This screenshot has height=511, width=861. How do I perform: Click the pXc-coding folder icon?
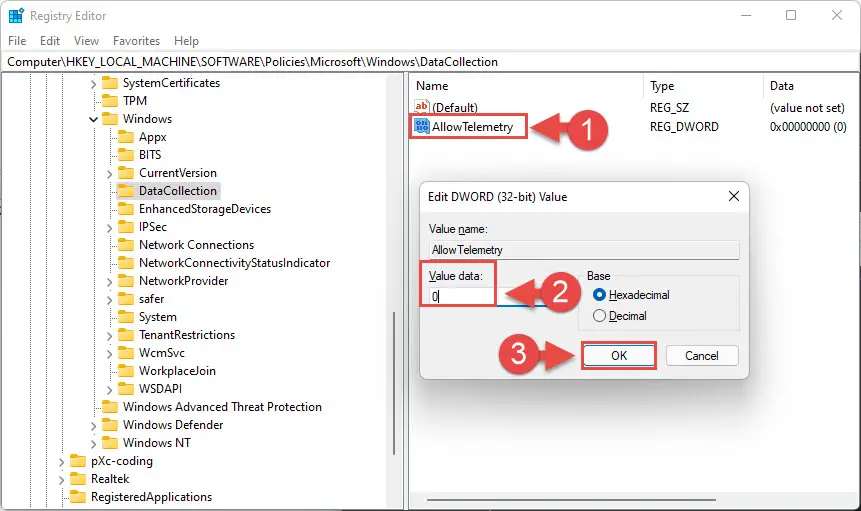click(78, 461)
